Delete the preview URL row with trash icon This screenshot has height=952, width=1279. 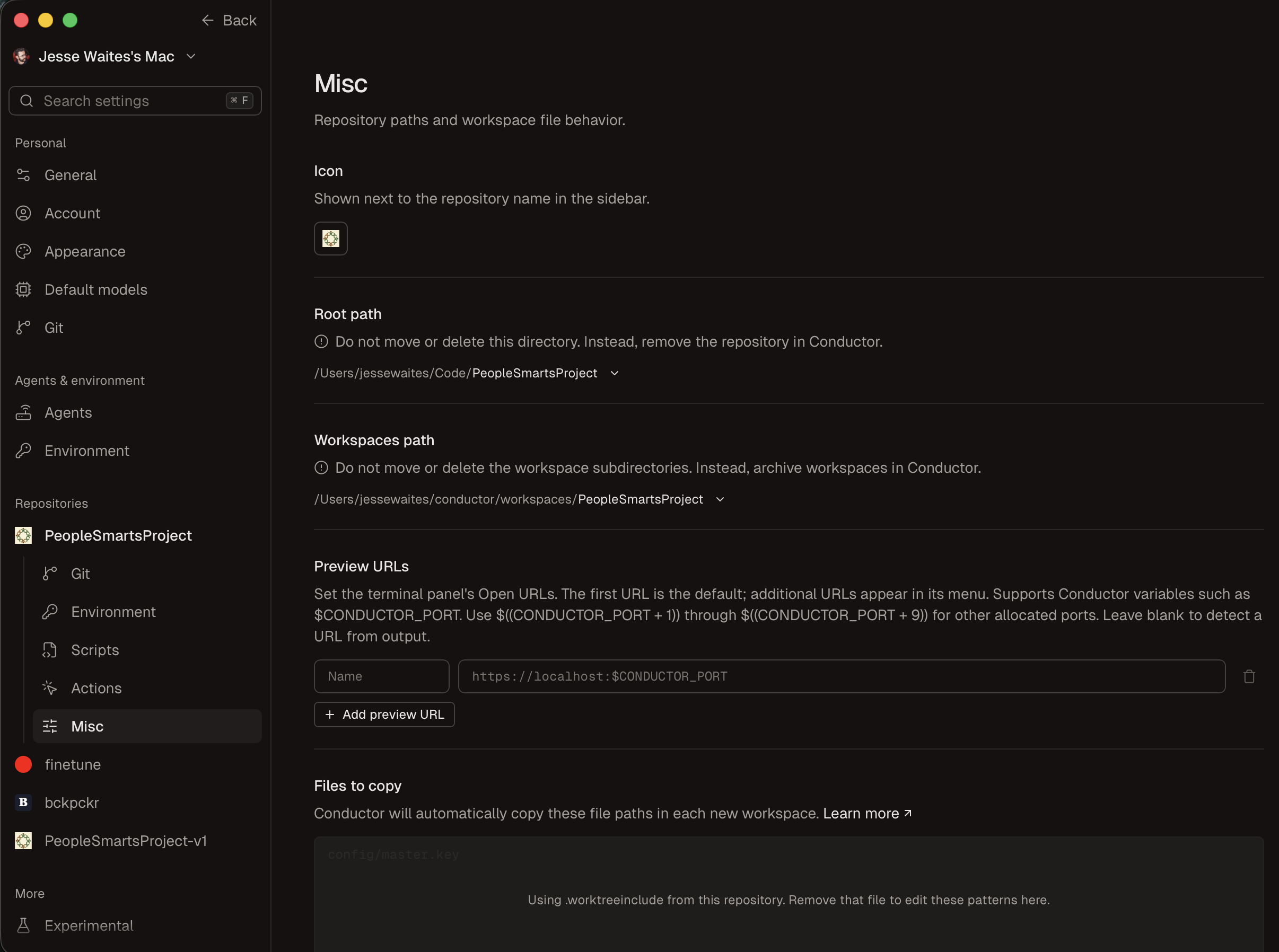(1248, 676)
